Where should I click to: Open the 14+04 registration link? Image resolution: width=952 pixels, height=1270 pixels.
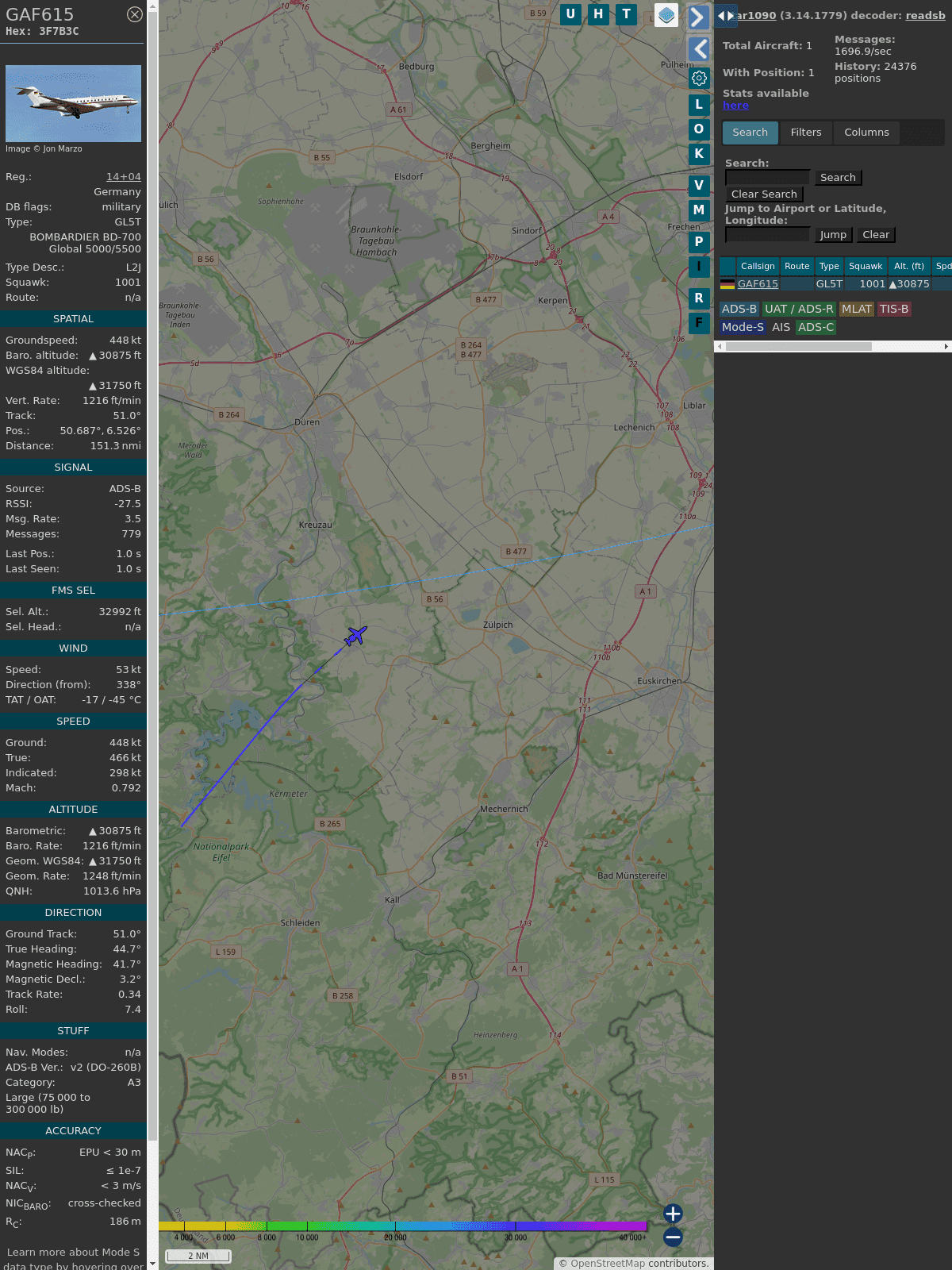(124, 177)
